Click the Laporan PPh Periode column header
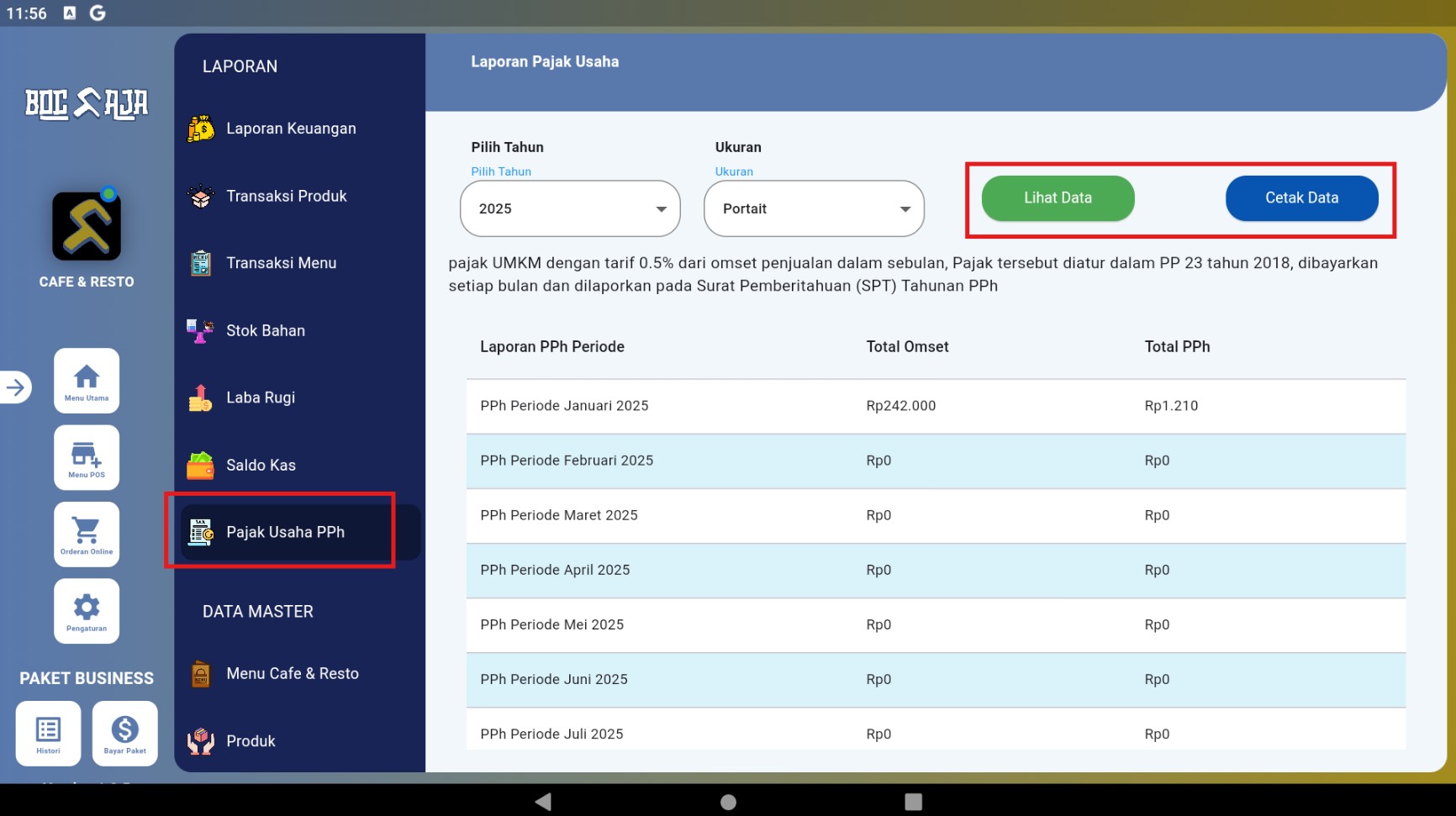This screenshot has height=816, width=1456. (x=552, y=346)
